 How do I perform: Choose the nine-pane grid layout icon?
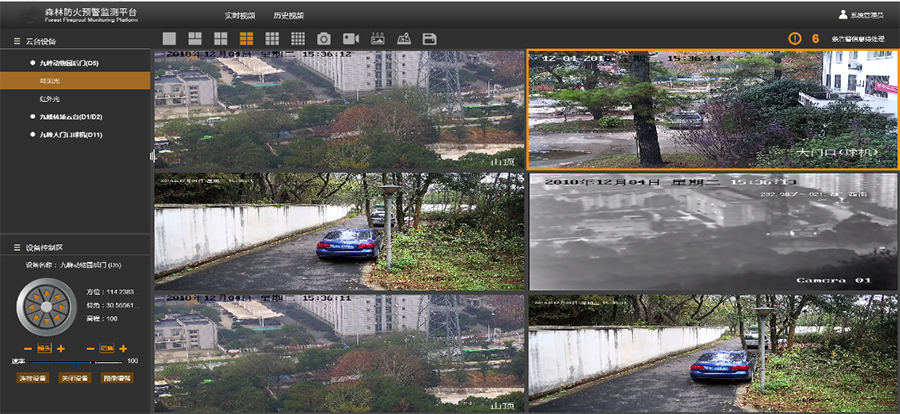[x=272, y=38]
